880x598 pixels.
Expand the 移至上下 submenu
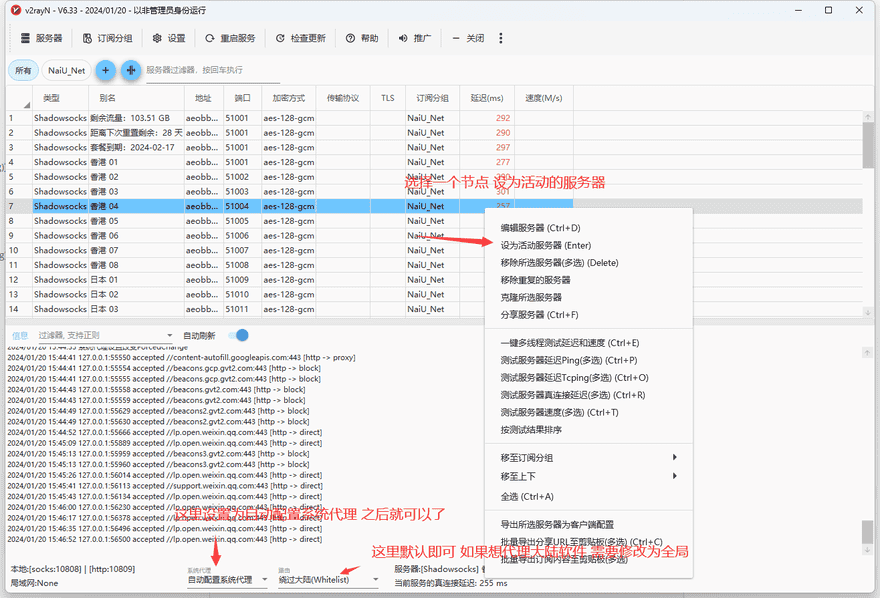pos(589,476)
